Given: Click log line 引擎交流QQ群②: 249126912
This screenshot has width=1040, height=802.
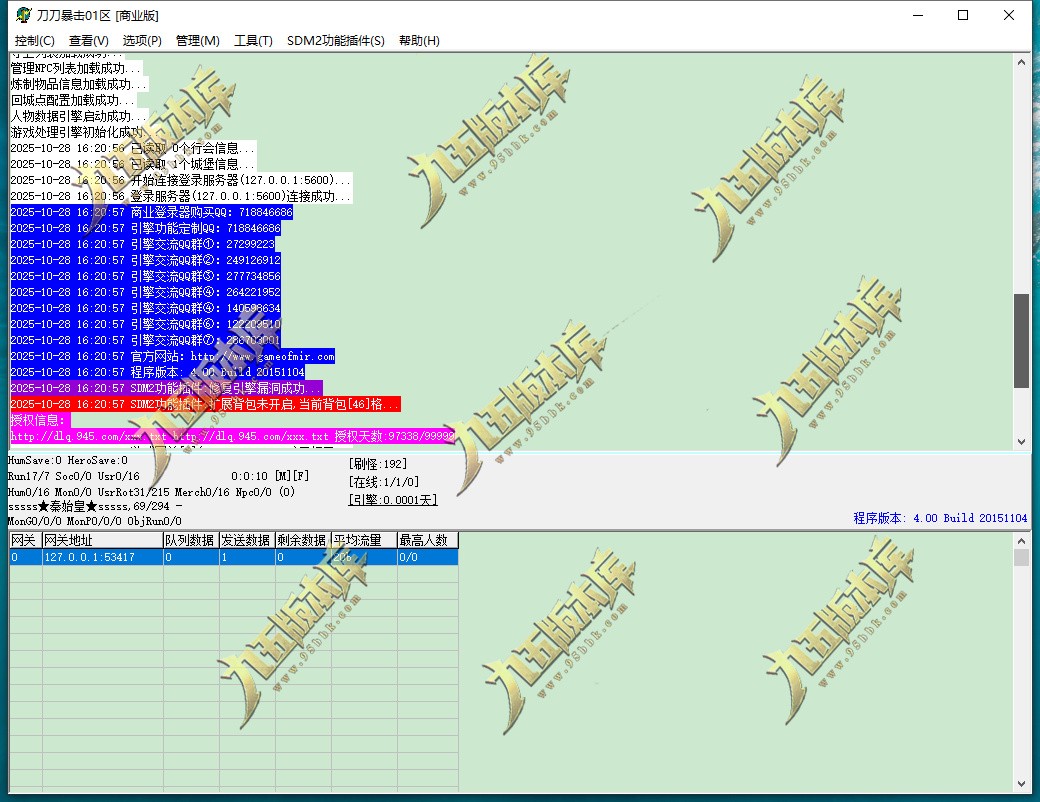Looking at the screenshot, I should click(145, 260).
